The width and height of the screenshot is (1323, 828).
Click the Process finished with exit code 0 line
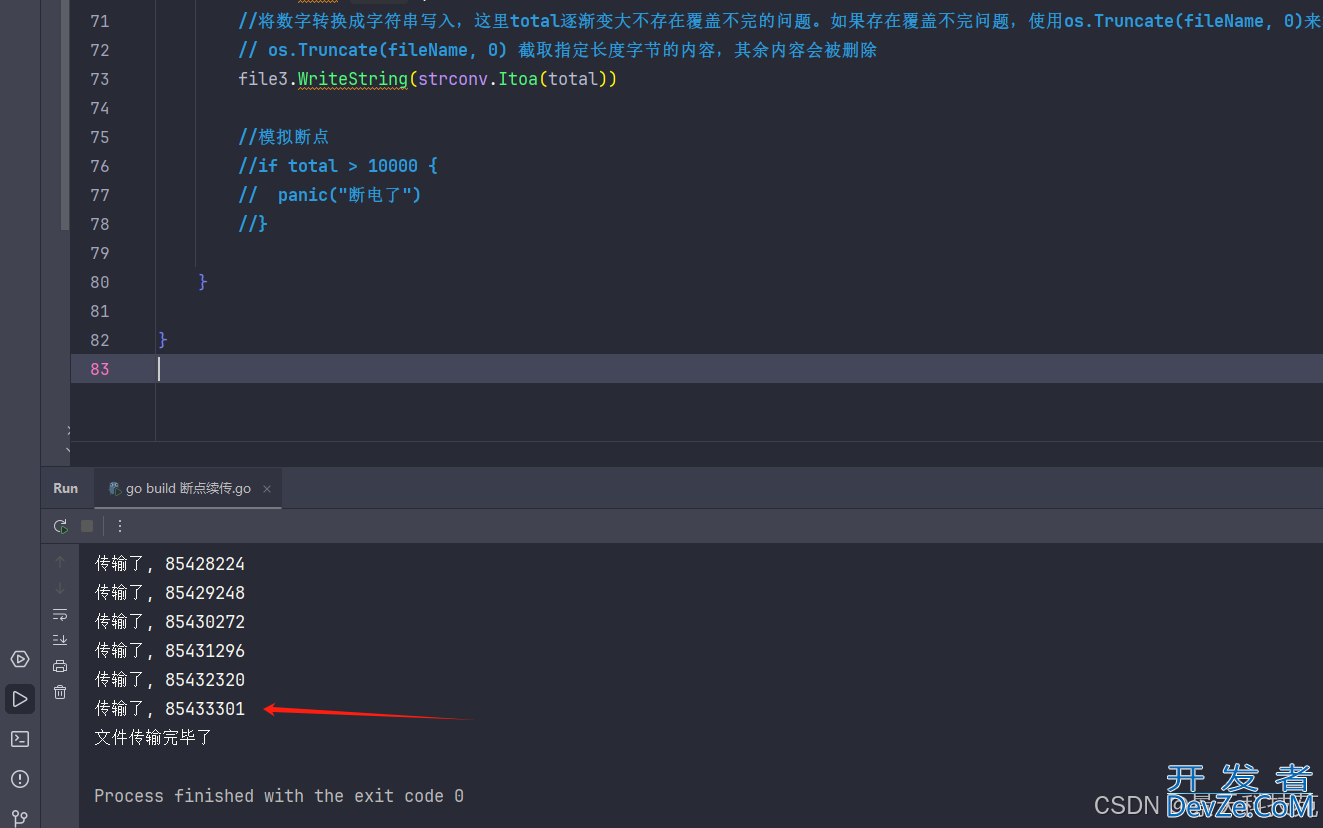pos(279,796)
